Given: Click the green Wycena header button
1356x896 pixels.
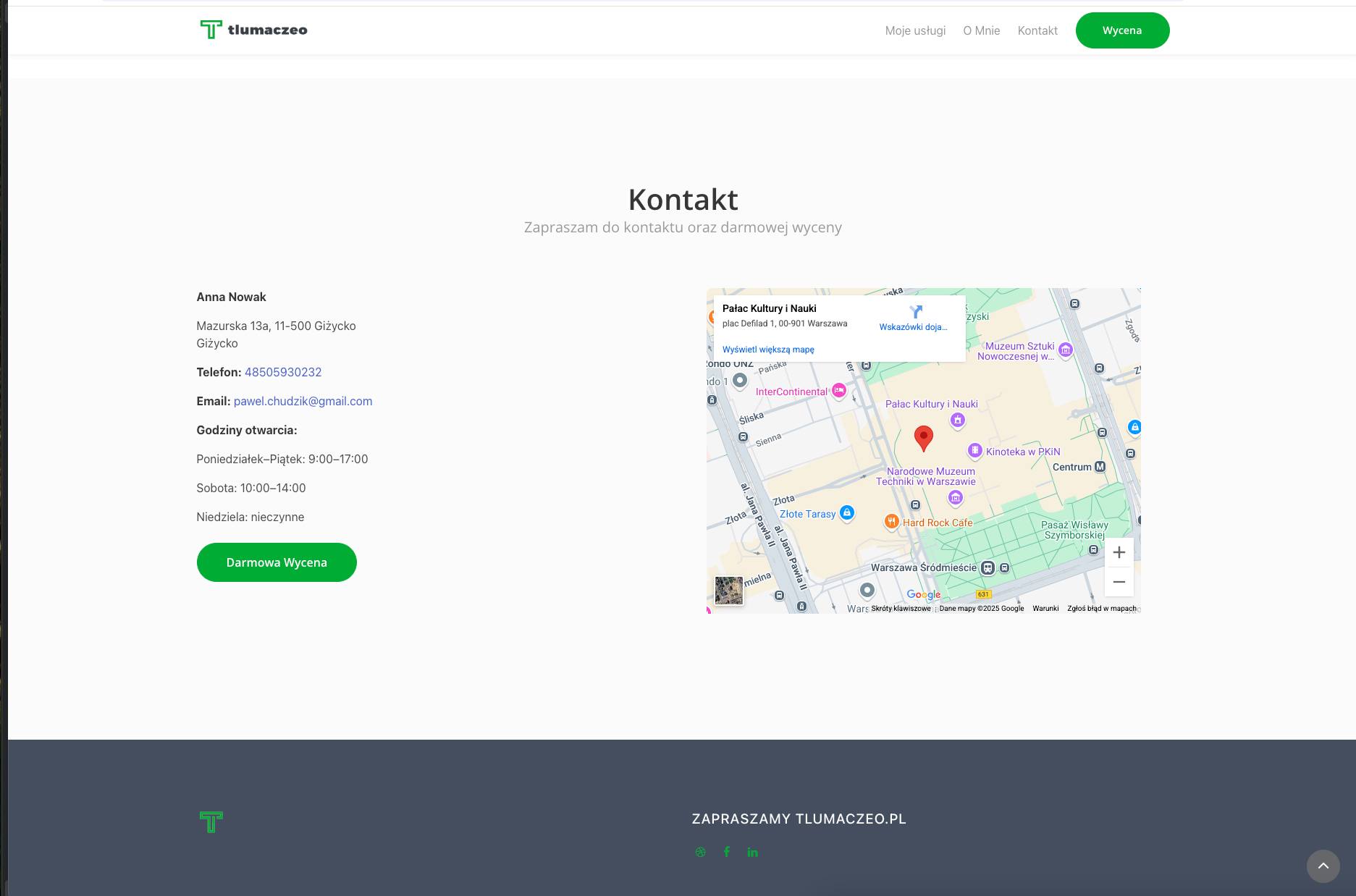Looking at the screenshot, I should (1122, 30).
